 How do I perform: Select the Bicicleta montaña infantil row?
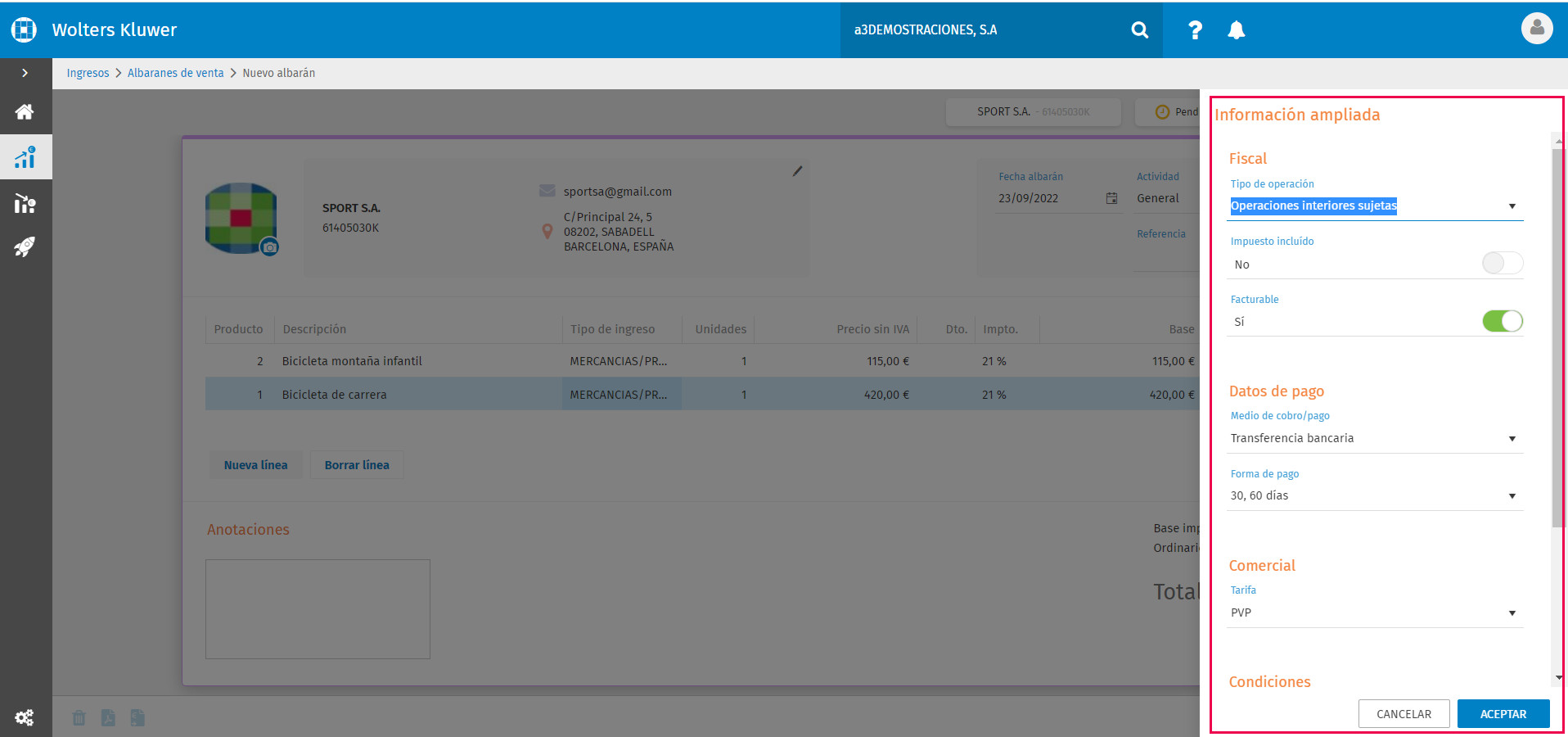point(701,361)
